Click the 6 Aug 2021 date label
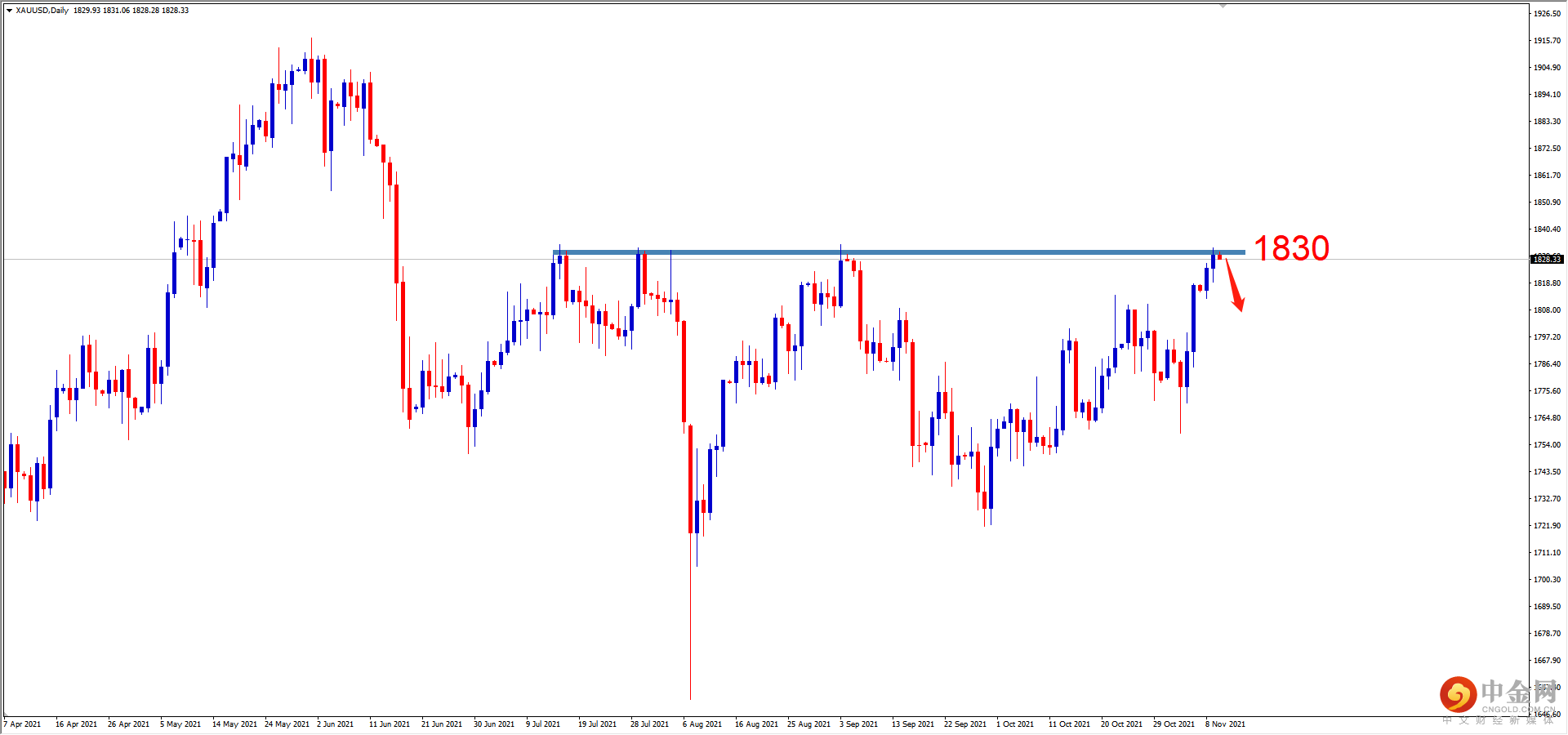 coord(702,724)
